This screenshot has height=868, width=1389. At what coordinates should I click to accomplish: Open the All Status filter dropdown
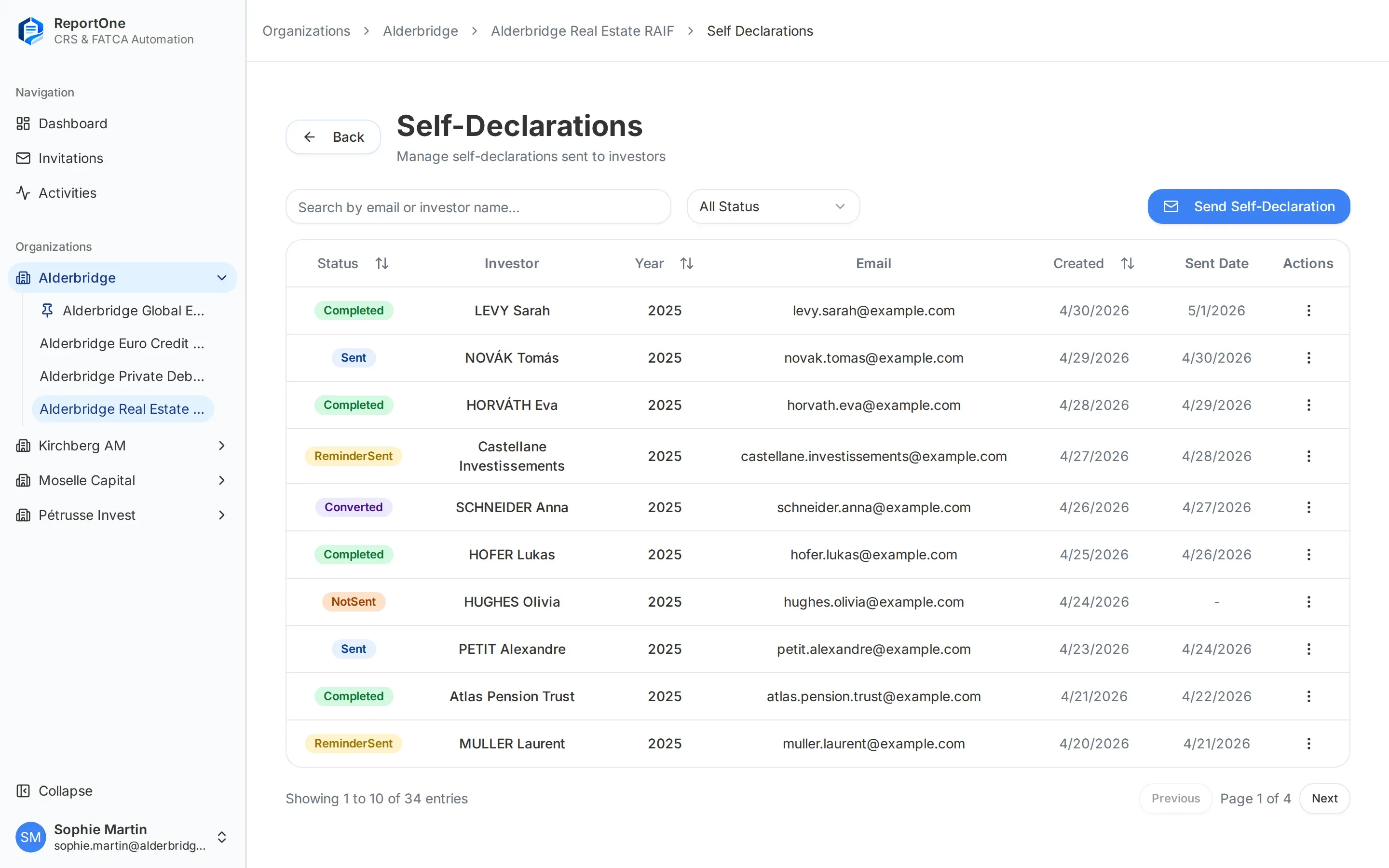click(x=773, y=207)
